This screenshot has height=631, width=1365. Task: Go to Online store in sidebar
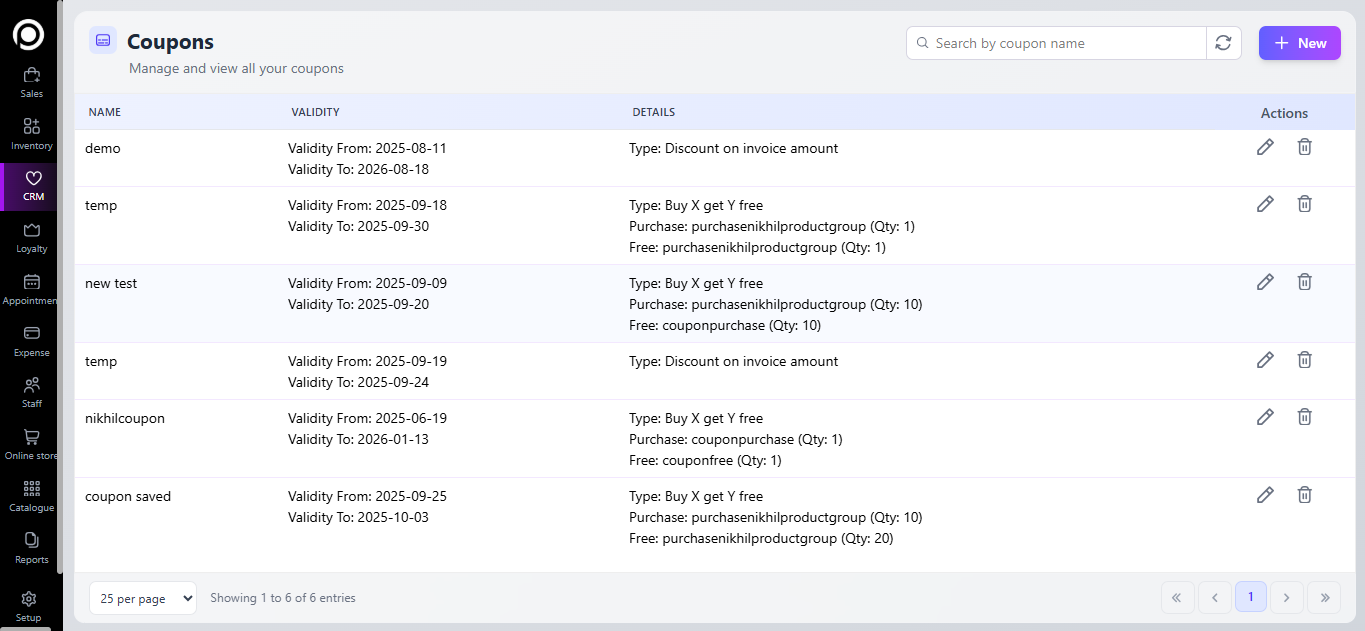pos(31,444)
